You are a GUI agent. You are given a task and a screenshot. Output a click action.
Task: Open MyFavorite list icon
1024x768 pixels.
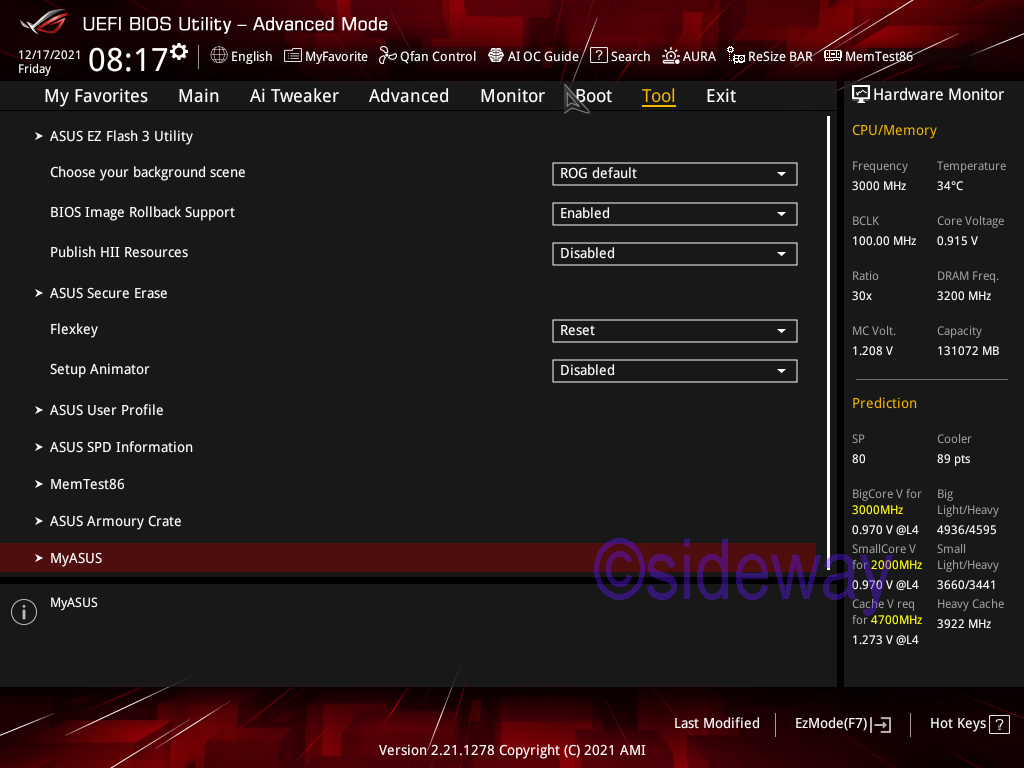click(x=293, y=56)
